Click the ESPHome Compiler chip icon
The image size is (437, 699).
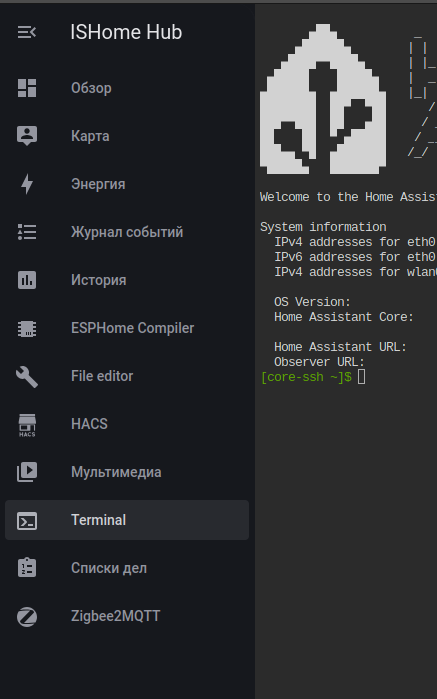[27, 328]
